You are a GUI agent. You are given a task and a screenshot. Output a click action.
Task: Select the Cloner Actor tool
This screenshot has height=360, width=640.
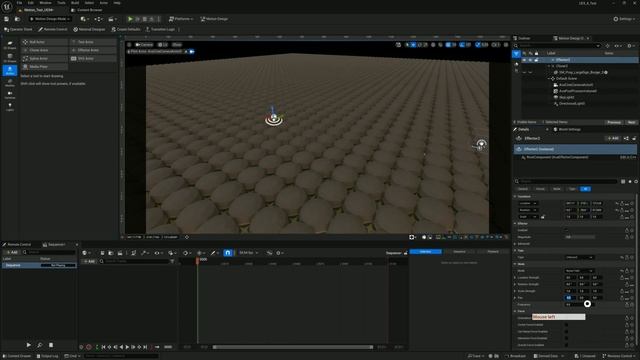44,50
